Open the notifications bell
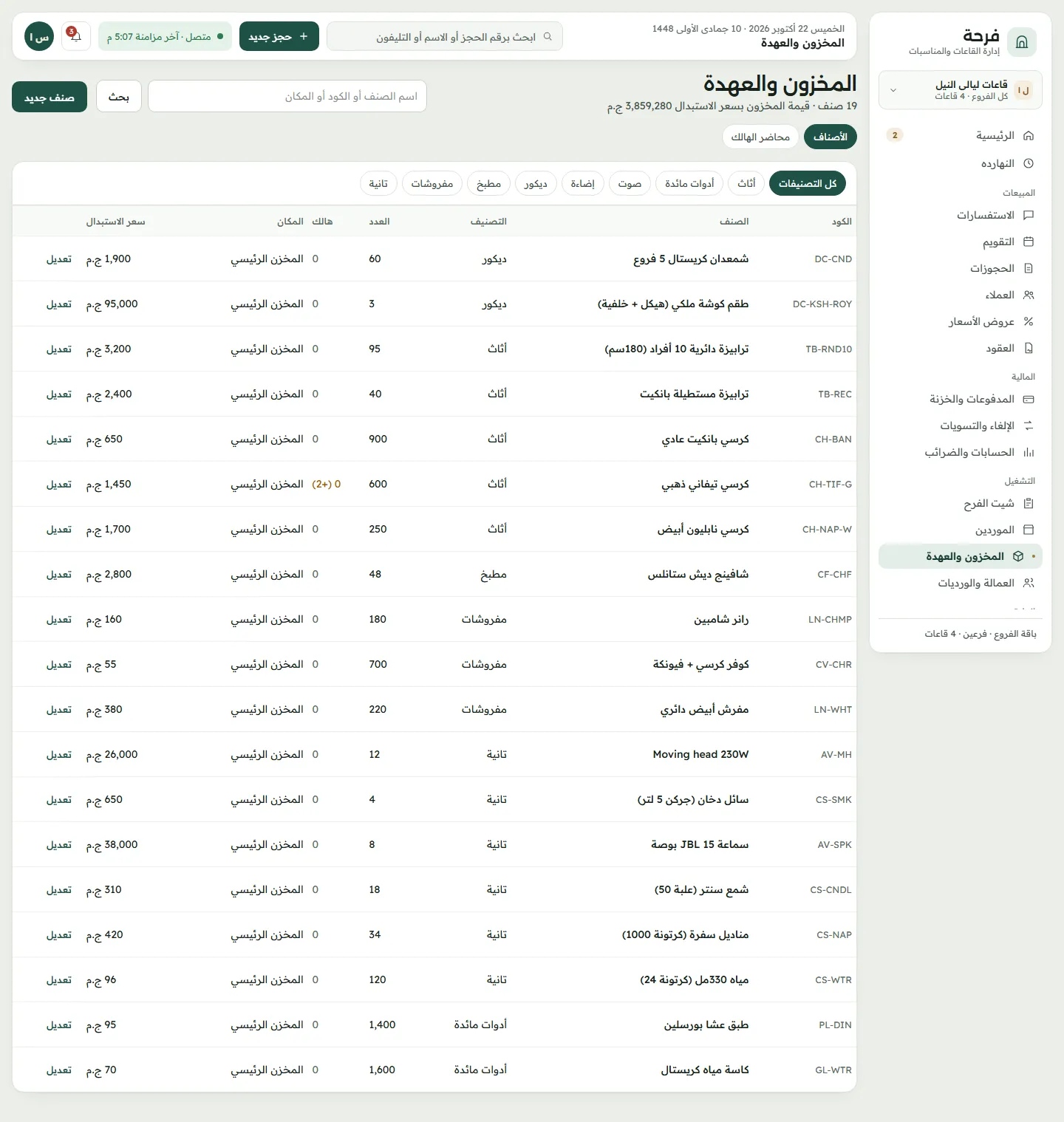The height and width of the screenshot is (1122, 1064). click(x=75, y=36)
